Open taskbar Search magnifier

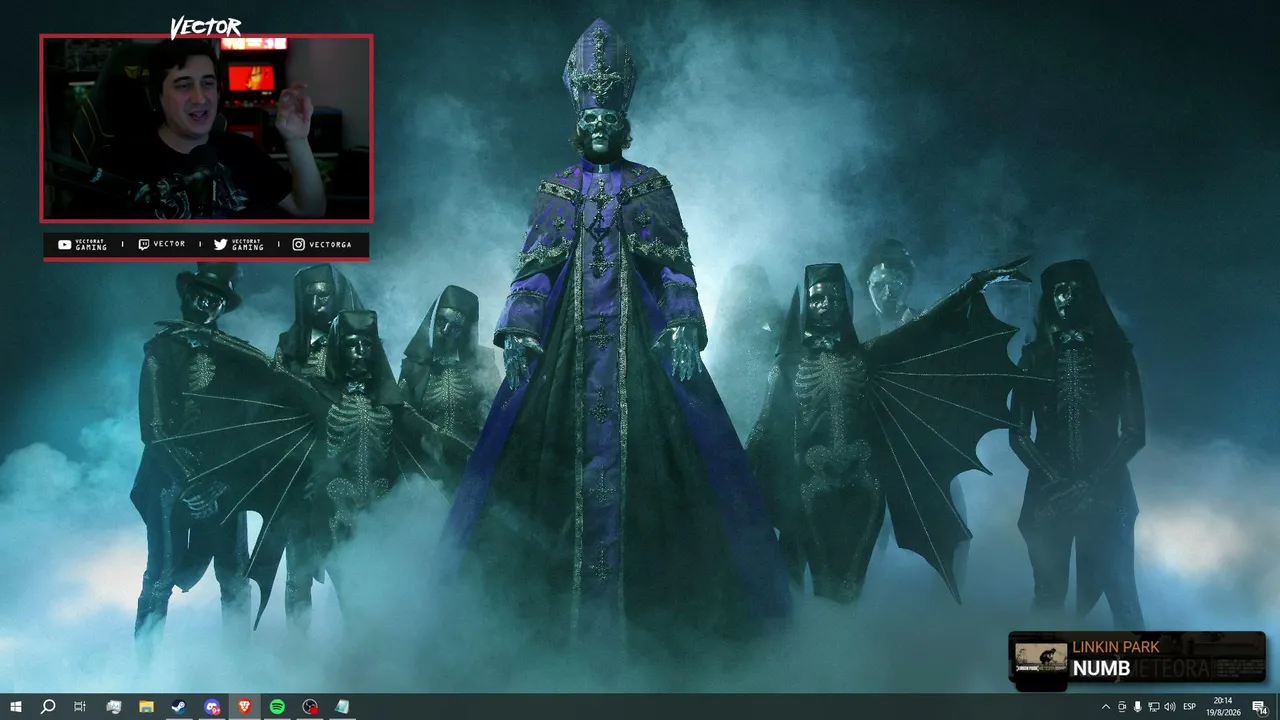pos(47,707)
